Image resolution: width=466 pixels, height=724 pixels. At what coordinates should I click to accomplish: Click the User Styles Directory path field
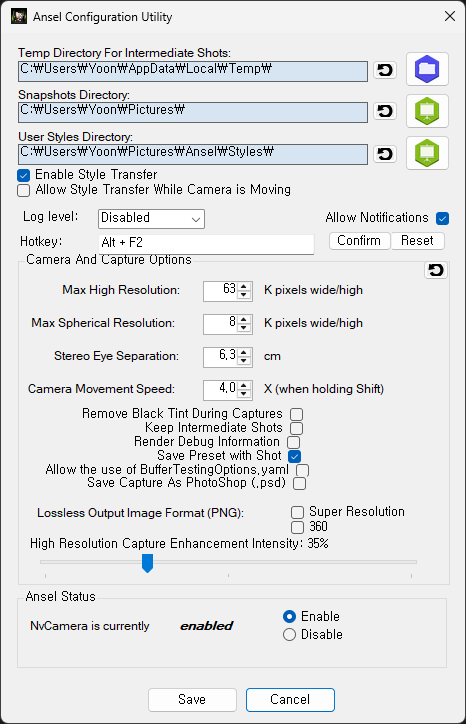(x=193, y=155)
